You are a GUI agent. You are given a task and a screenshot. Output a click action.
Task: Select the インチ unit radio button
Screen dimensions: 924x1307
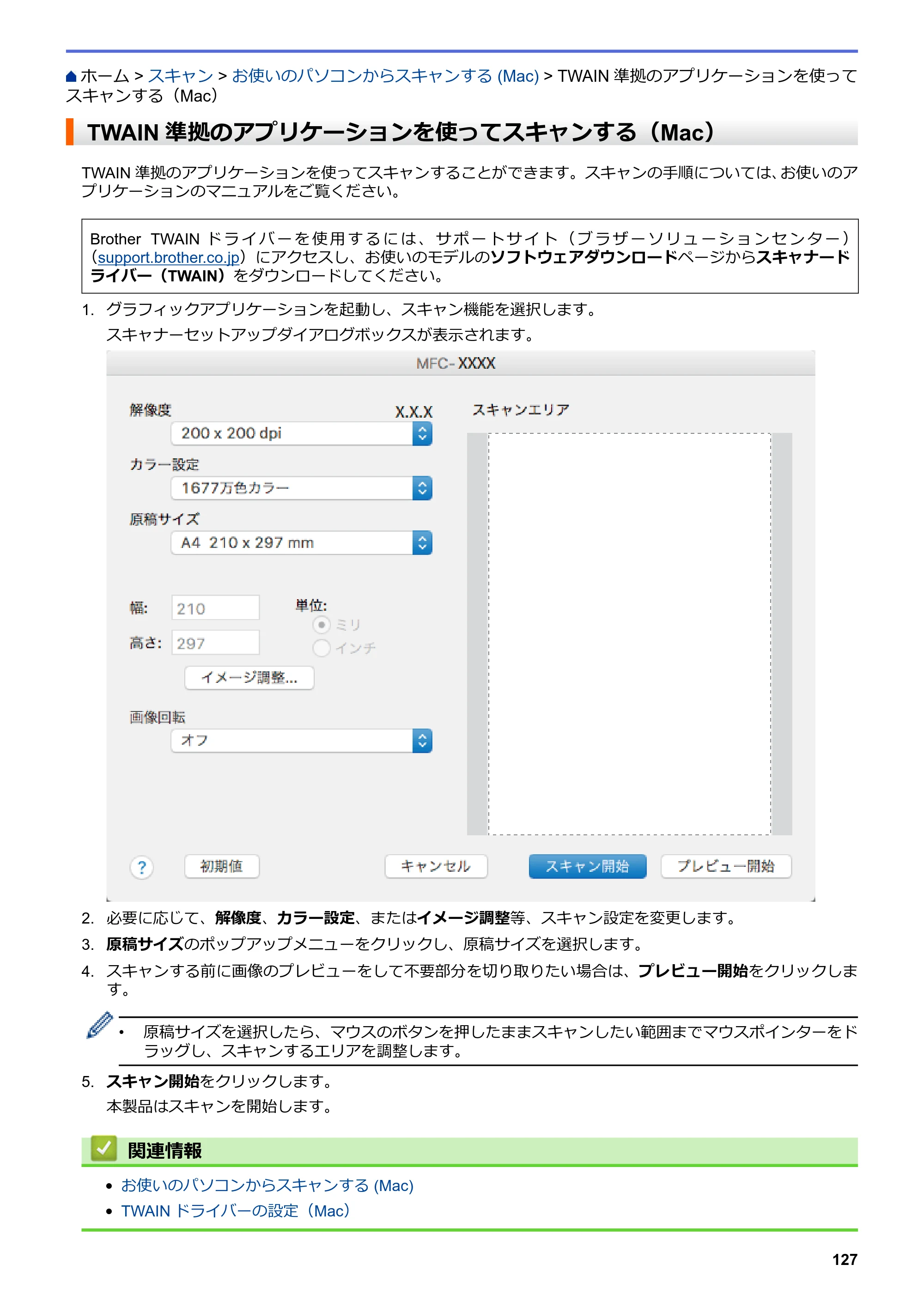[x=322, y=648]
